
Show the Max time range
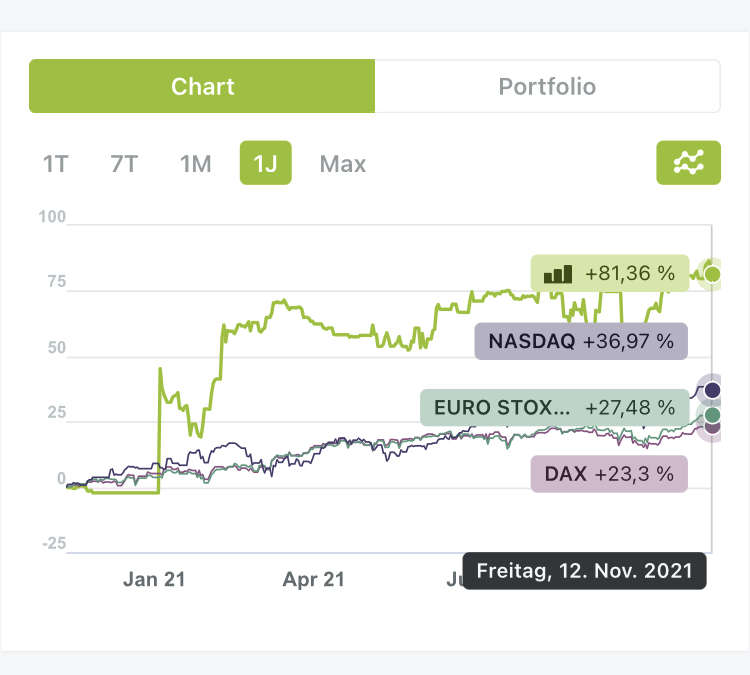click(x=343, y=164)
